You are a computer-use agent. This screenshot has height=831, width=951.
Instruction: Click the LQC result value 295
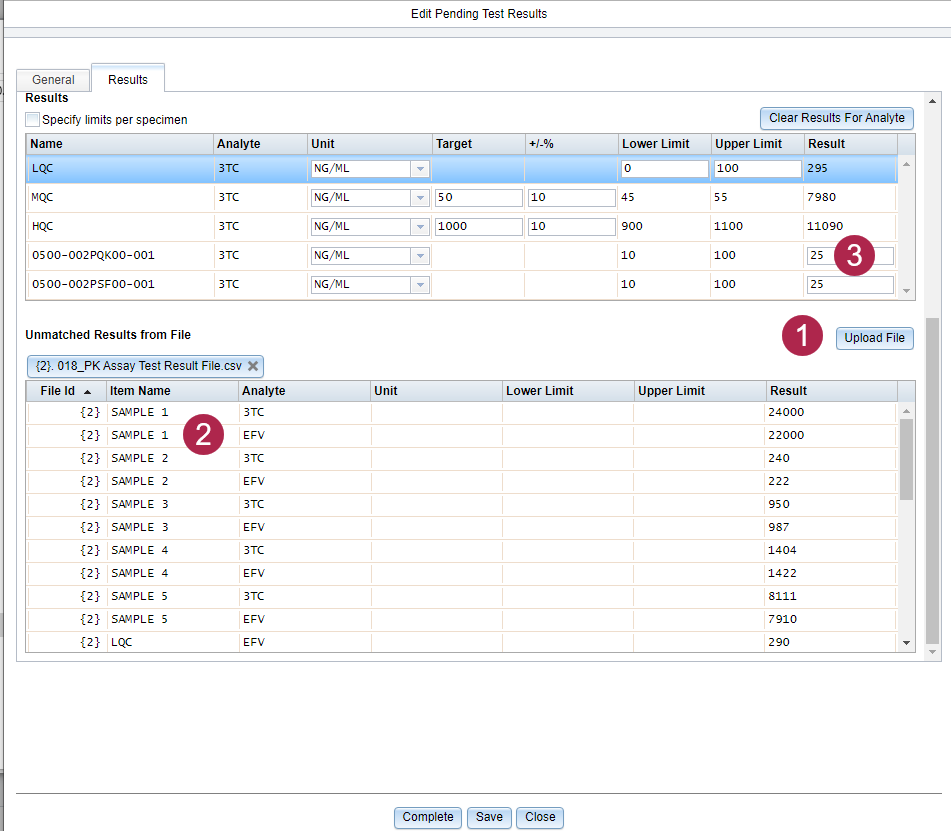point(817,168)
